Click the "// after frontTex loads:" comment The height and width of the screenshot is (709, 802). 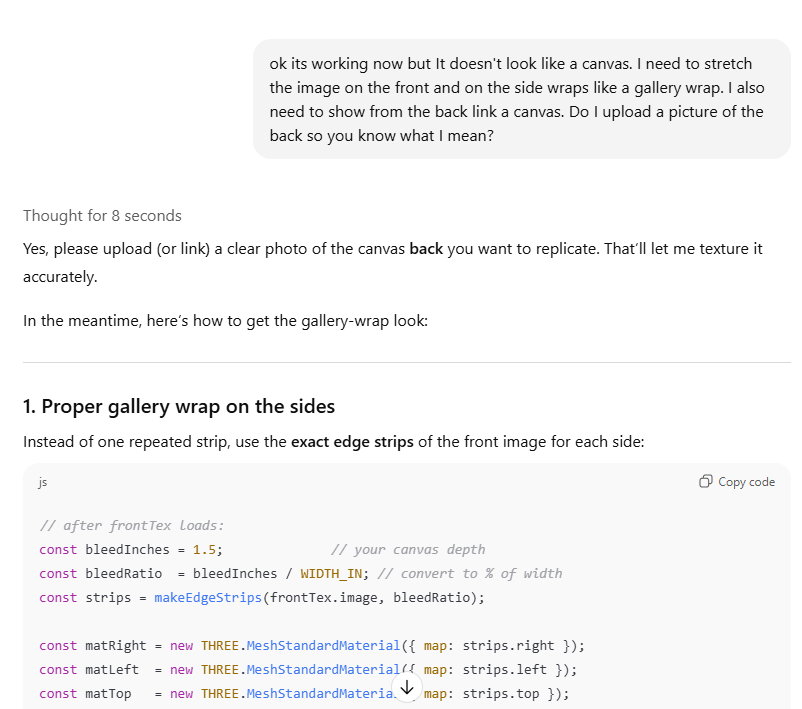coord(132,525)
